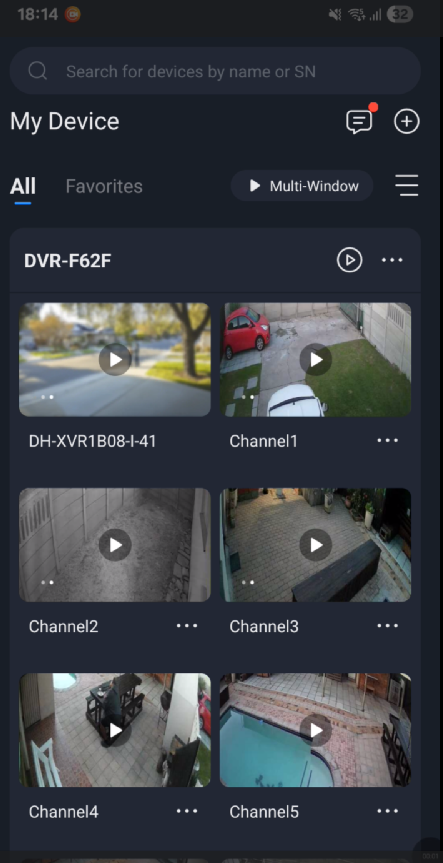Play the DH-XVR1B08-I-41 street camera
443x863 pixels.
(115, 359)
